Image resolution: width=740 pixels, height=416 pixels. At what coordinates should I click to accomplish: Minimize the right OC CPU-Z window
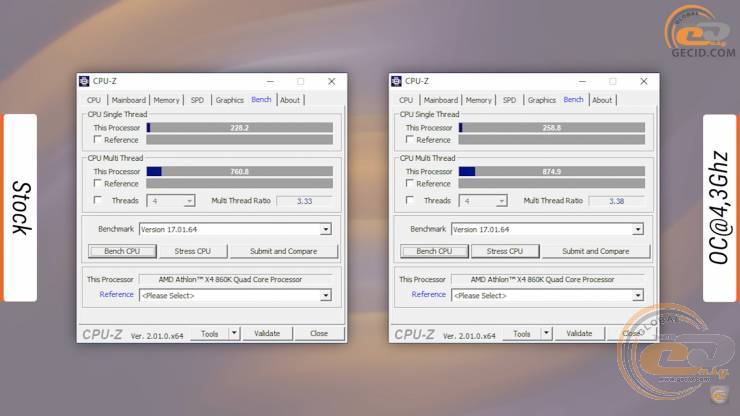(x=582, y=81)
